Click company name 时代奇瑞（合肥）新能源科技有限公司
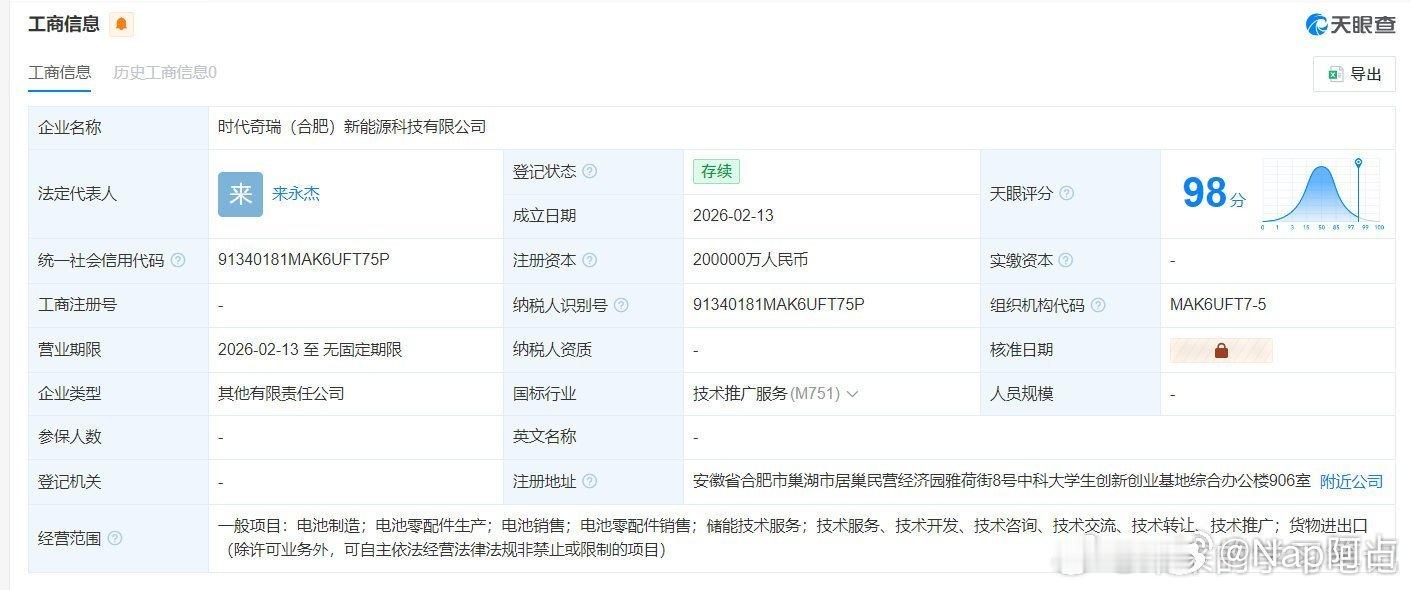This screenshot has height=590, width=1411. 352,127
